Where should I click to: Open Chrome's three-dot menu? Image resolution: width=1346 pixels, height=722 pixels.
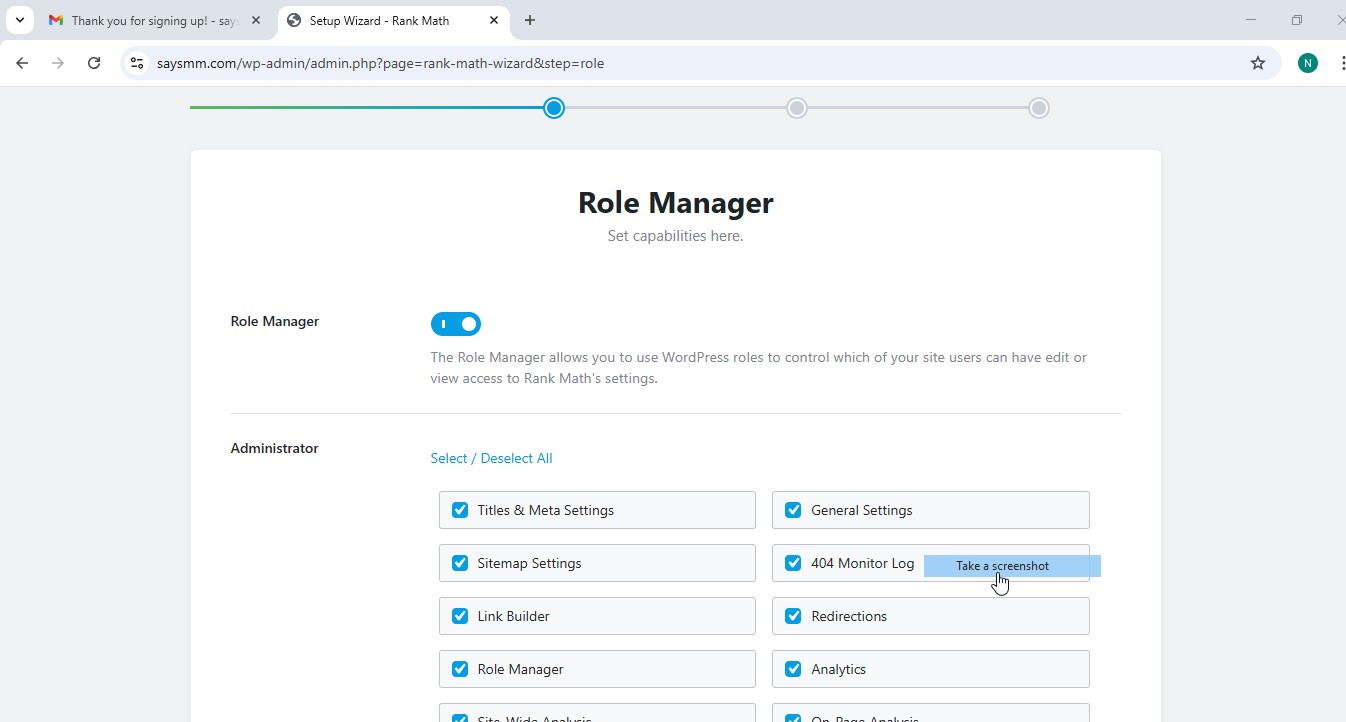(x=1340, y=63)
